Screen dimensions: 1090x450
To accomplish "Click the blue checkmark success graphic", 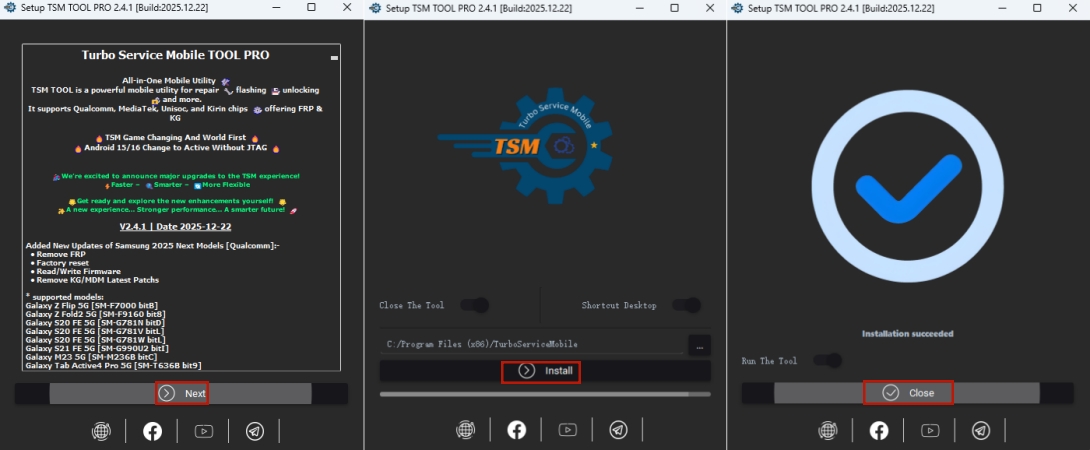I will (907, 186).
